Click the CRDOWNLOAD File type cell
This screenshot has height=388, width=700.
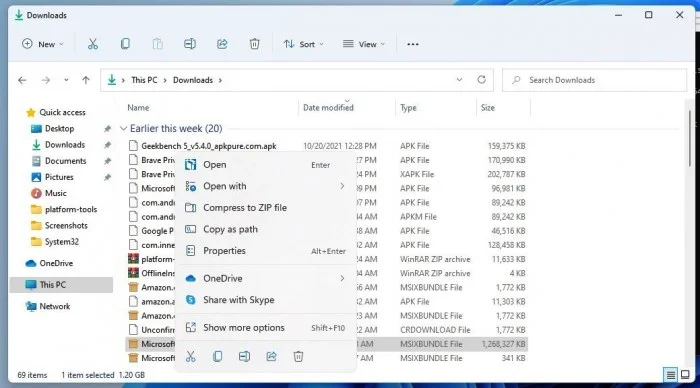click(x=435, y=330)
